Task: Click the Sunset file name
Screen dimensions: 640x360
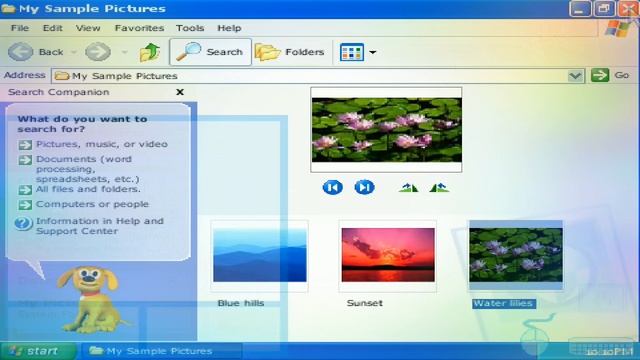Action: [x=365, y=303]
